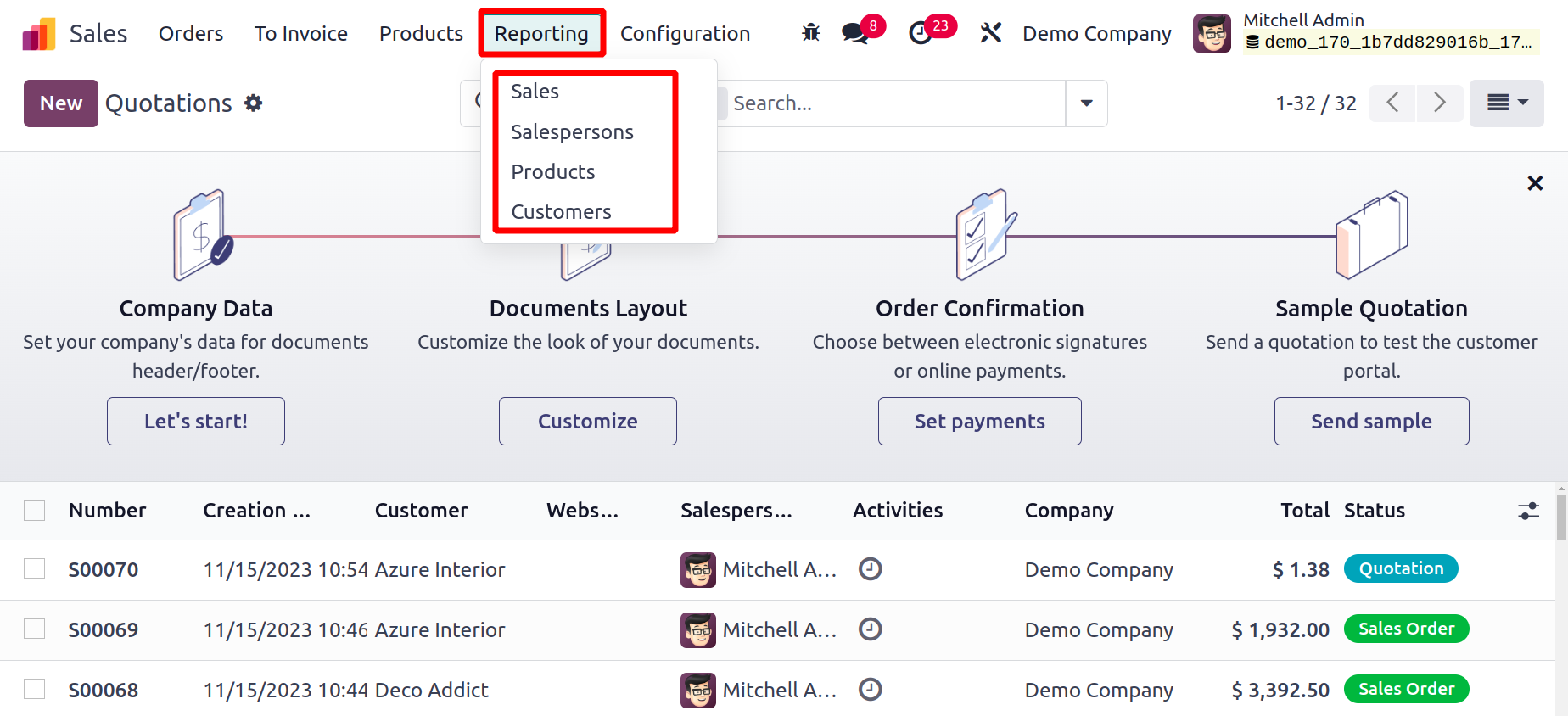
Task: Click the Sales app logo icon
Action: (x=39, y=34)
